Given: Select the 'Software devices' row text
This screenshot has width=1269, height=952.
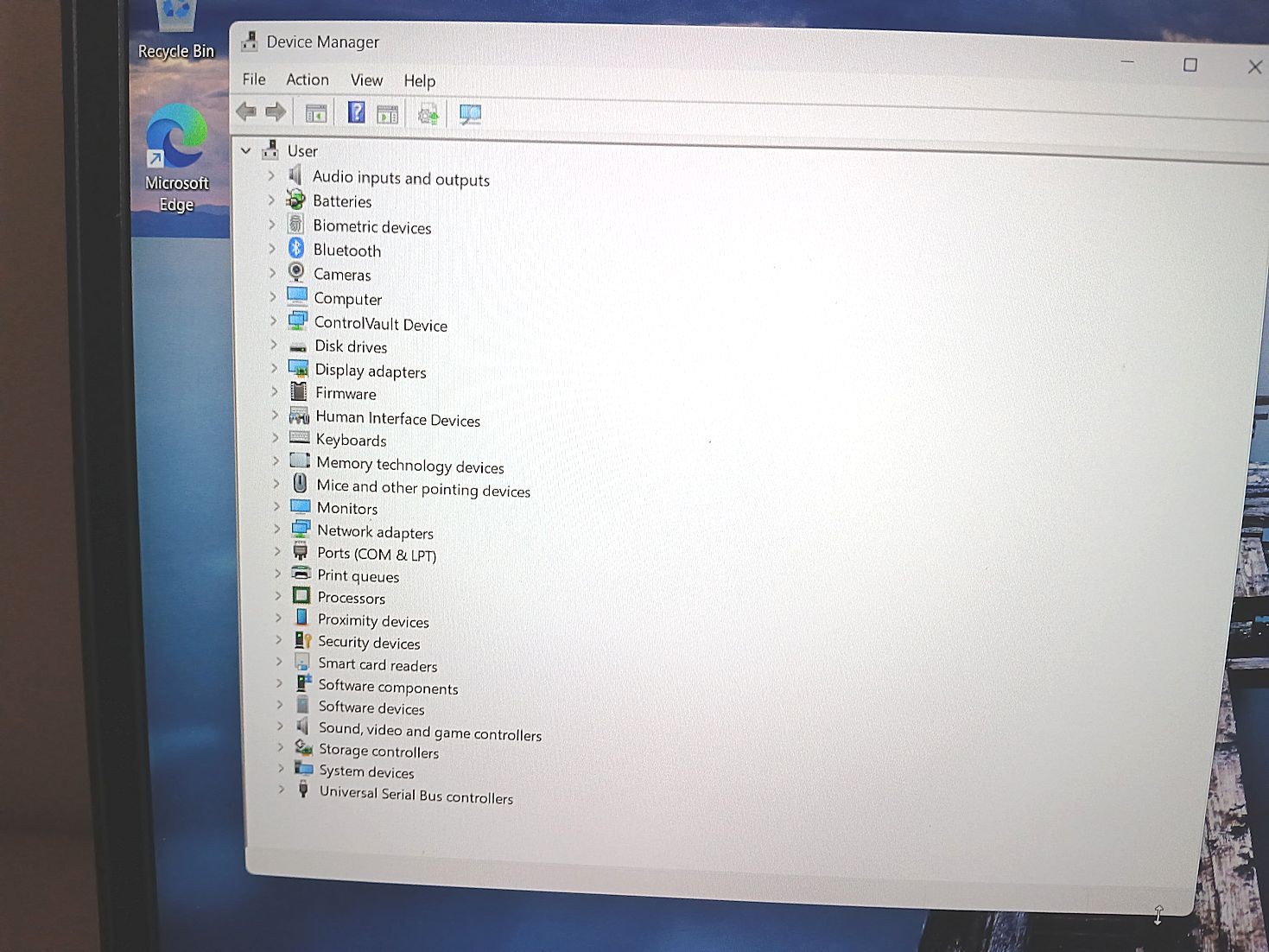Looking at the screenshot, I should click(371, 708).
